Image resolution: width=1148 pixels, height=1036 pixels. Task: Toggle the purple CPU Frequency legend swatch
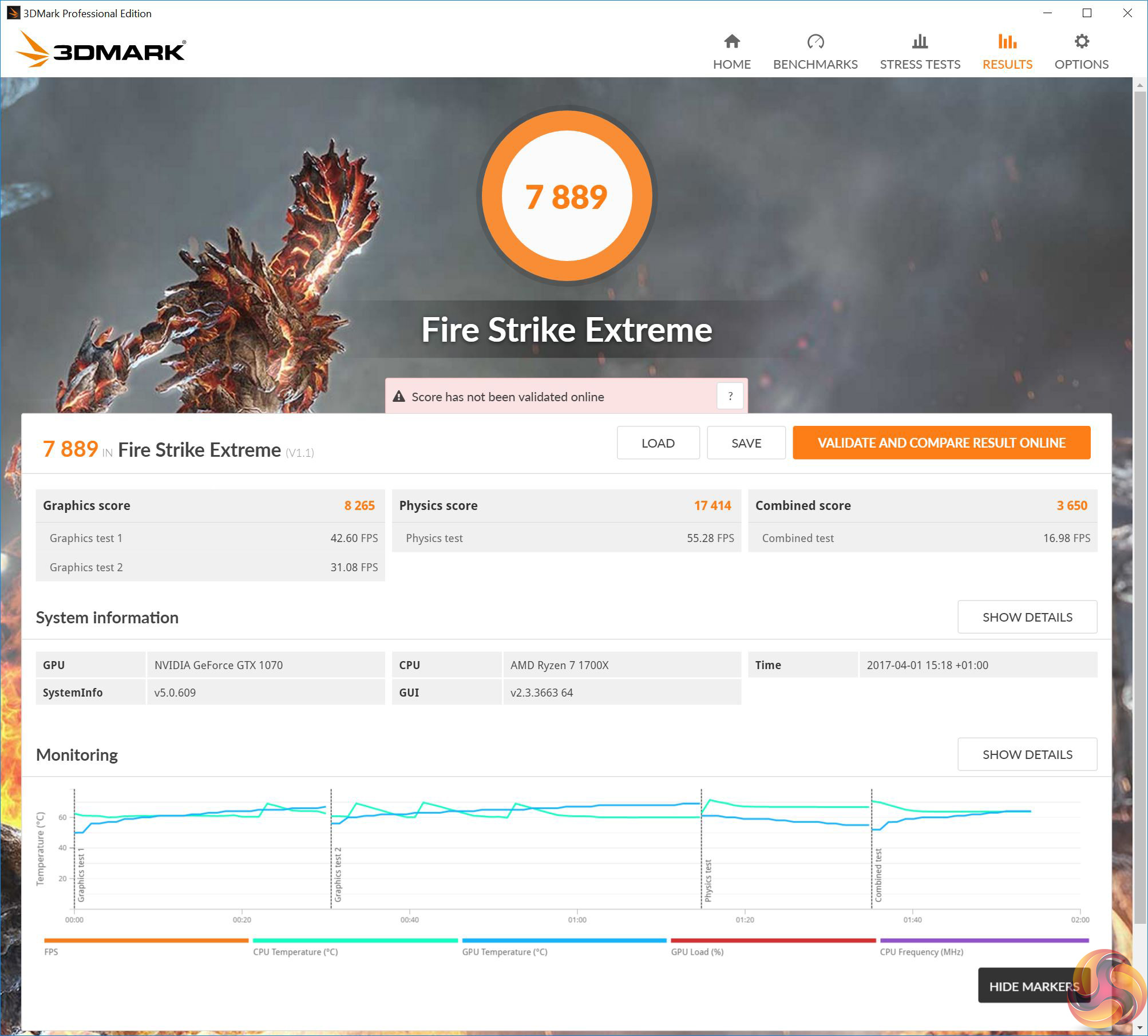click(984, 940)
